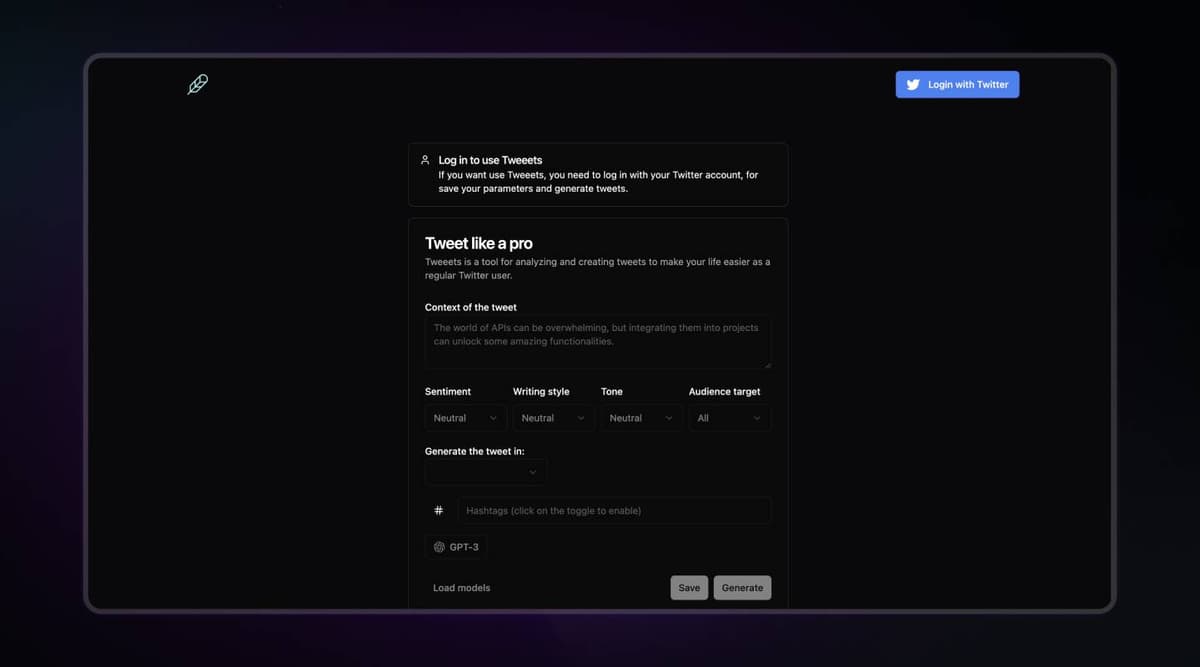This screenshot has width=1200, height=667.
Task: Click the tweet context text area
Action: (597, 340)
